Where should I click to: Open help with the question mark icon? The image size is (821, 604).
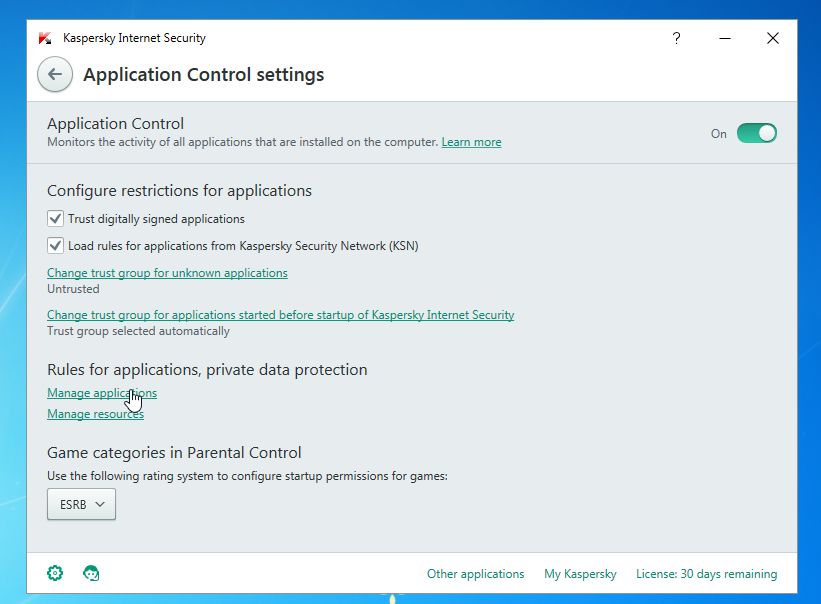click(677, 38)
